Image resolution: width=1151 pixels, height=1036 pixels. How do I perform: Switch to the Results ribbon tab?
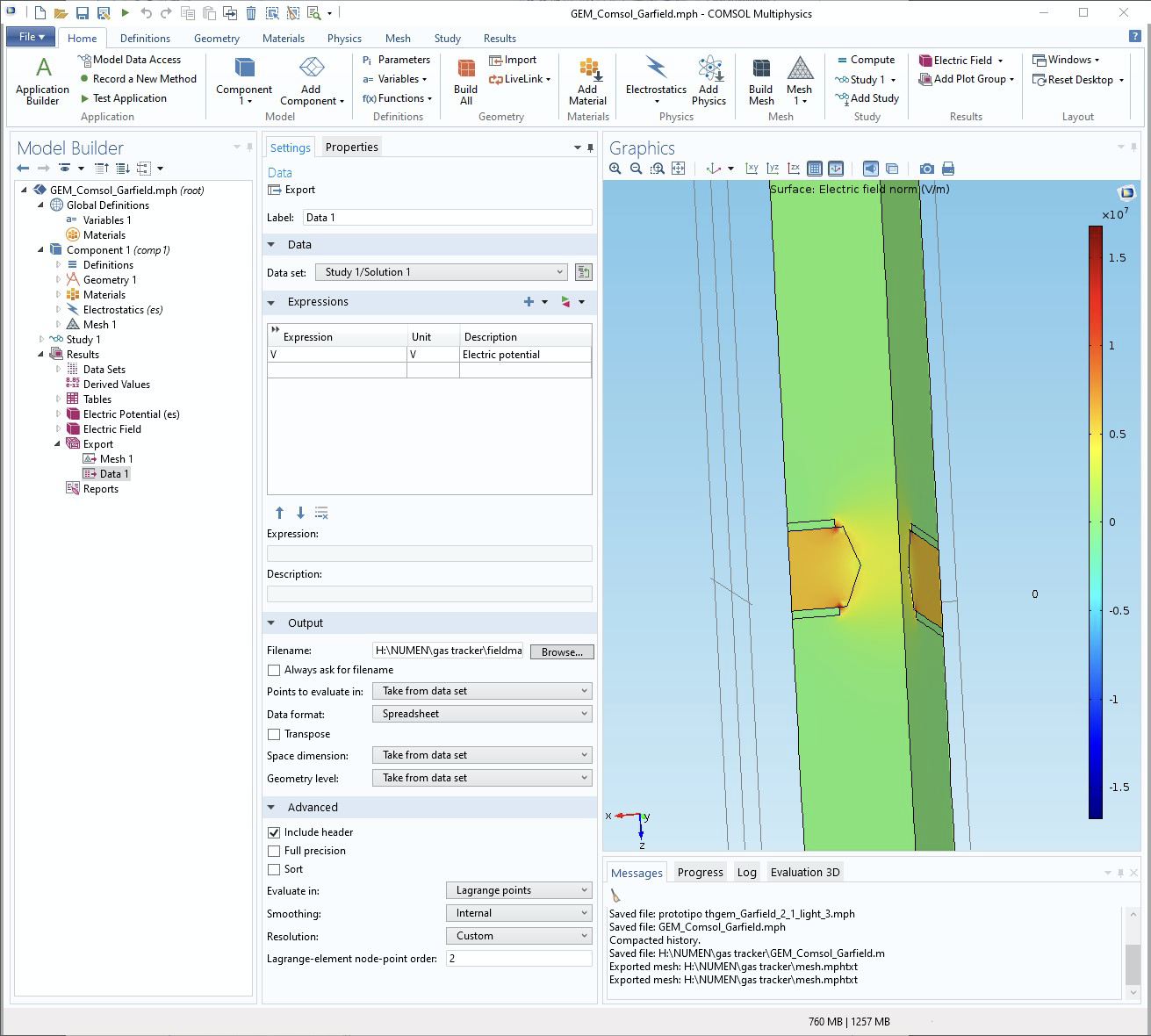[x=500, y=39]
